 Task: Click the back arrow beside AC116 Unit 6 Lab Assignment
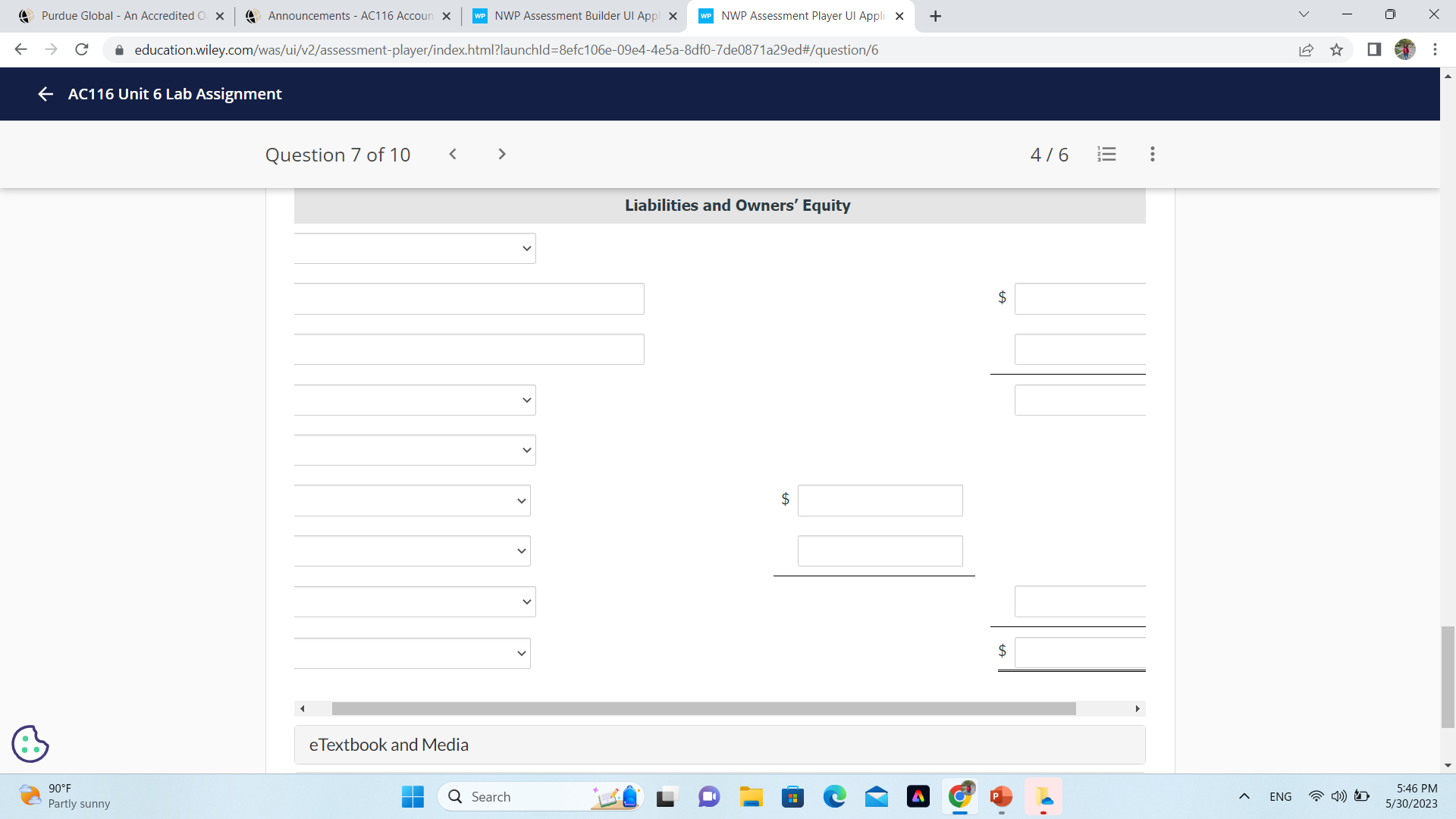[x=45, y=94]
